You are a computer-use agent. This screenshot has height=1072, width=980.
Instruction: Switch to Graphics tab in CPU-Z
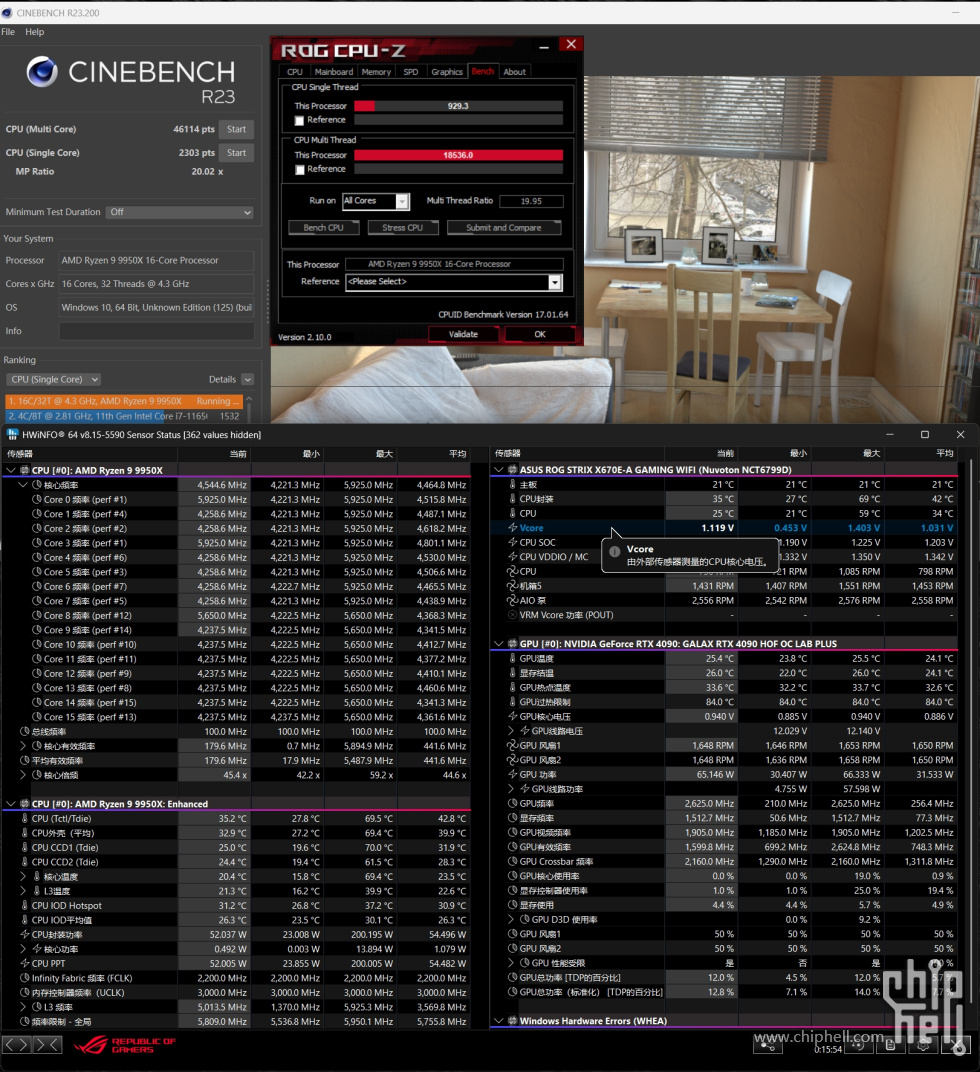447,72
